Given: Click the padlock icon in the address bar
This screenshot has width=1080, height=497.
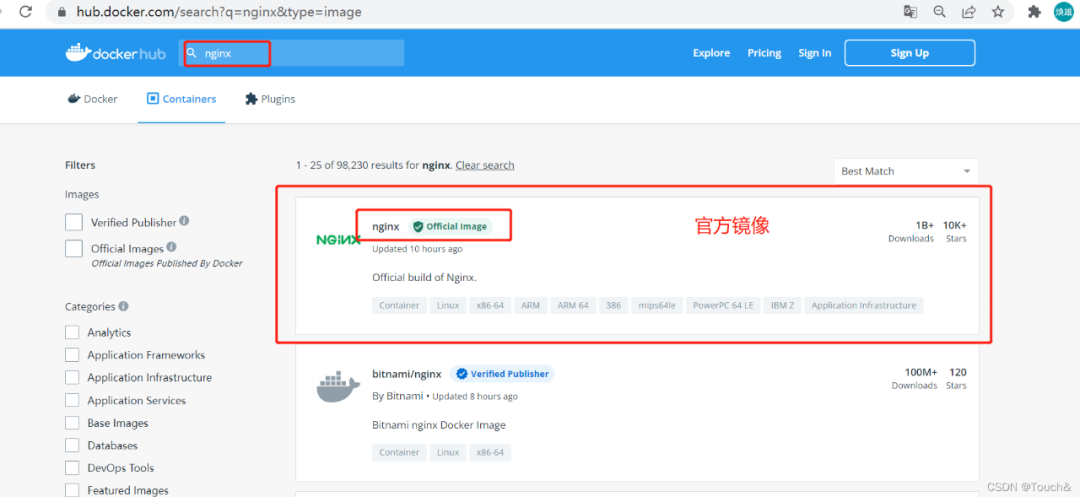Looking at the screenshot, I should click(62, 12).
